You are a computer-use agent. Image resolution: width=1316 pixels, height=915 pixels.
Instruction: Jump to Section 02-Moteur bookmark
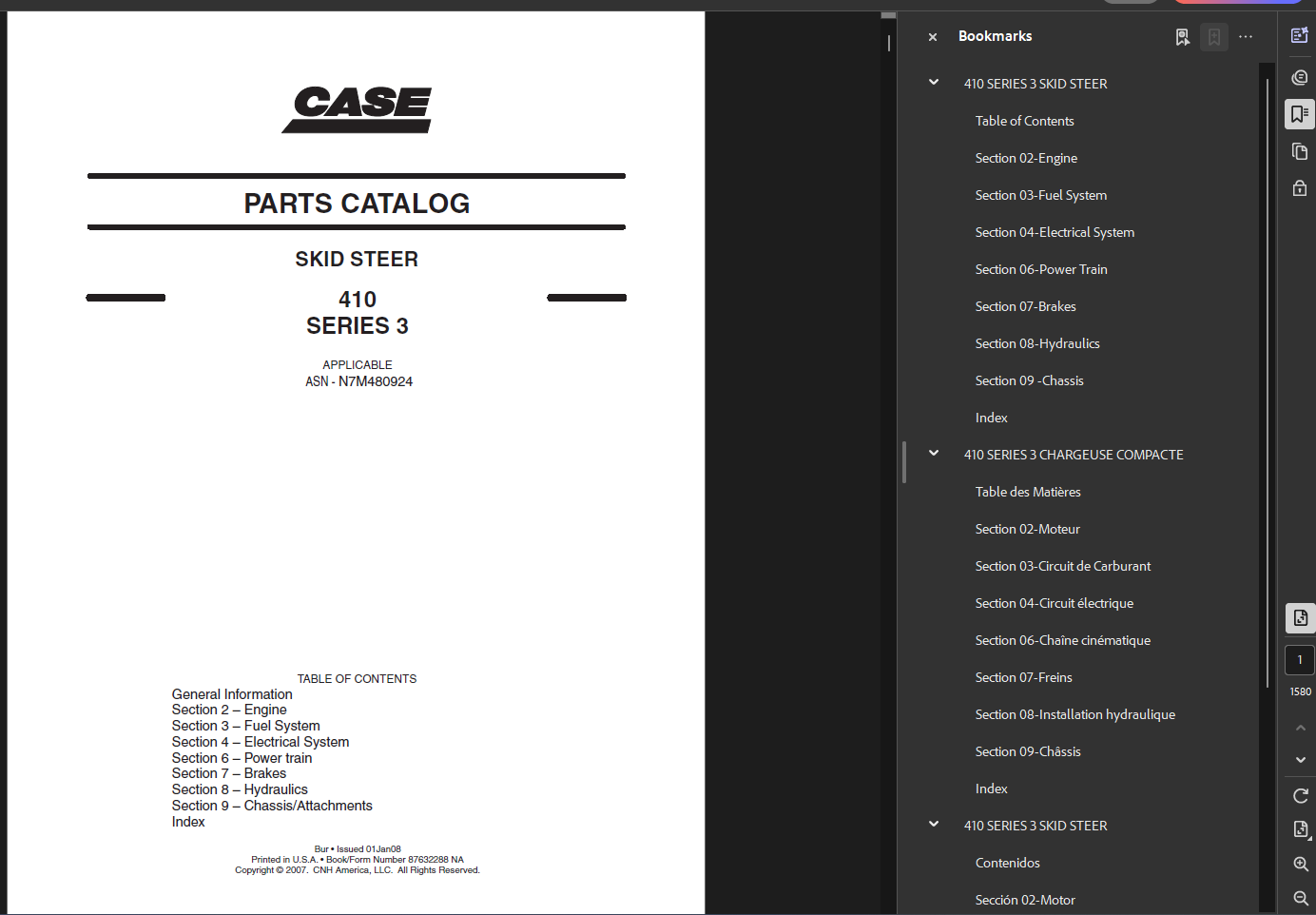pos(1027,529)
